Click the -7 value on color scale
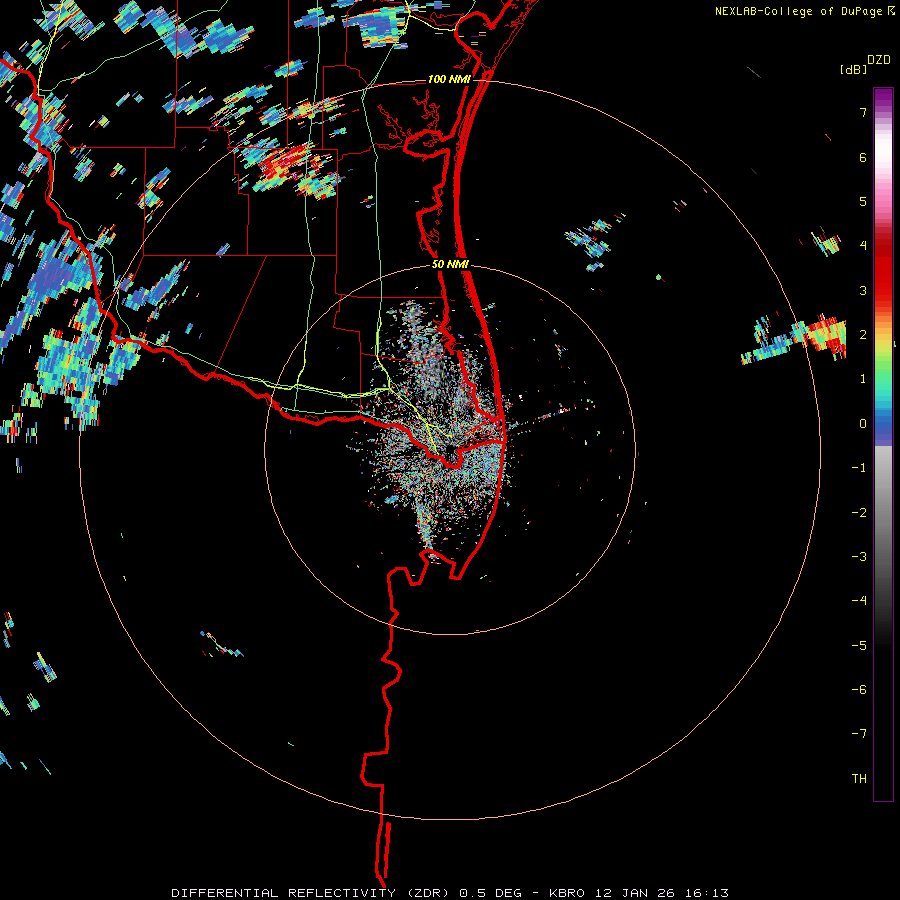900x900 pixels. point(859,734)
